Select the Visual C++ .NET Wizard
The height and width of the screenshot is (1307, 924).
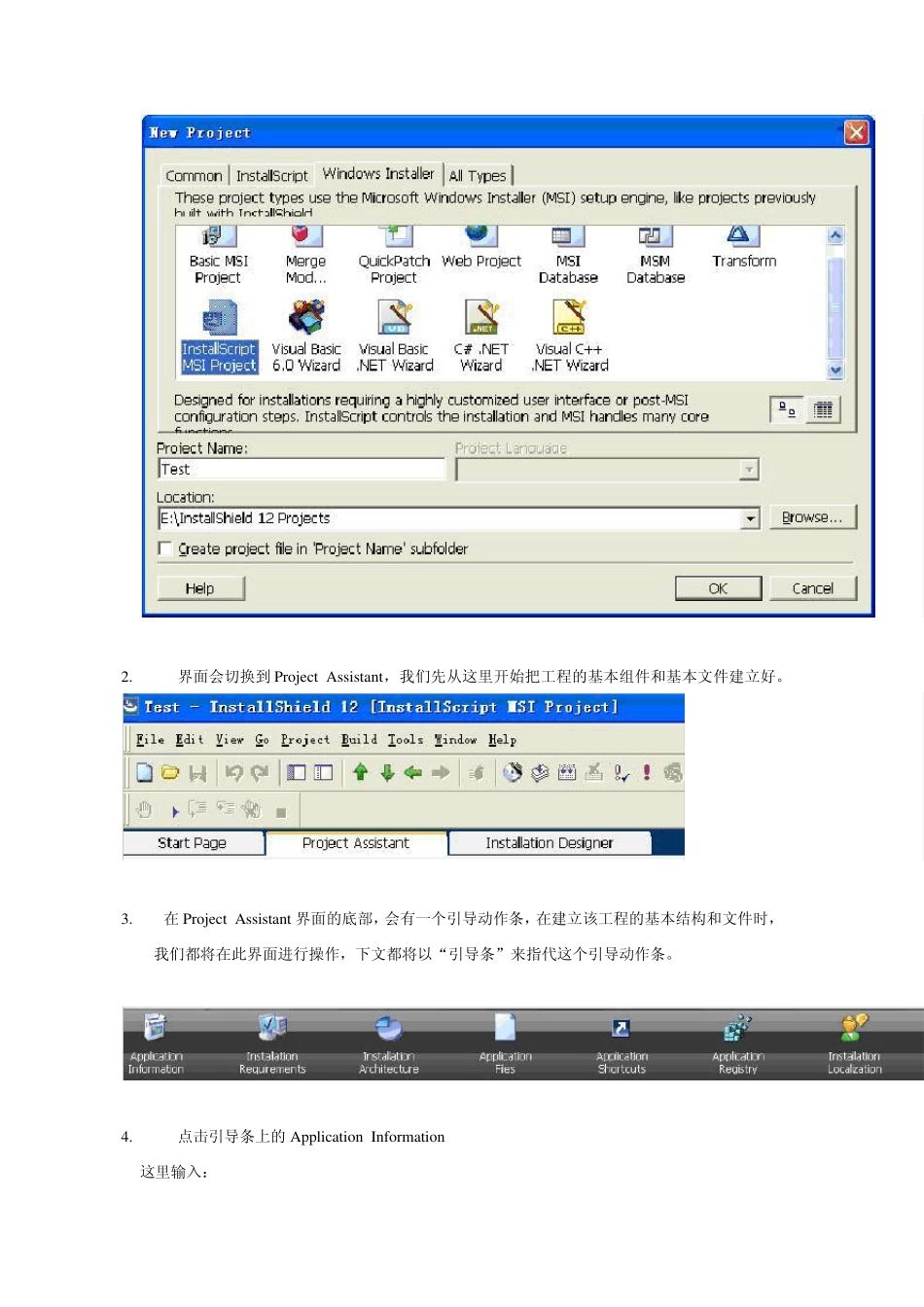570,337
